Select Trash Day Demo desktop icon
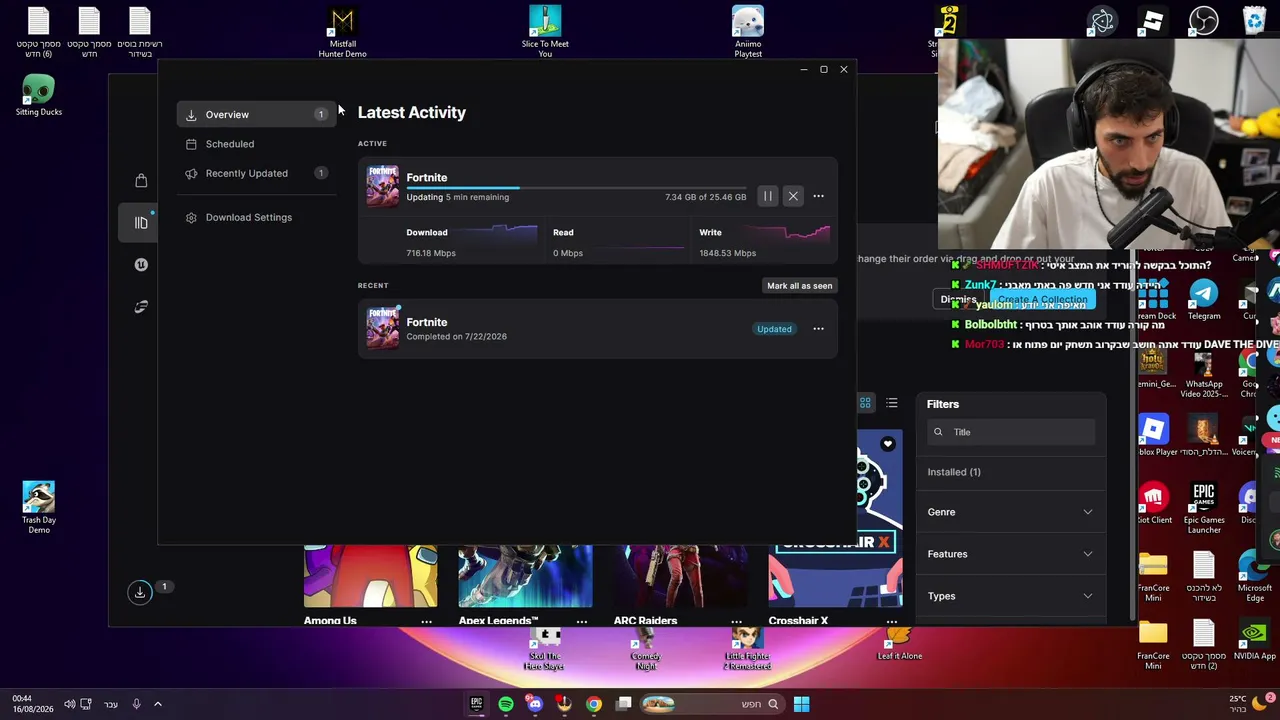This screenshot has width=1280, height=720. [x=39, y=508]
